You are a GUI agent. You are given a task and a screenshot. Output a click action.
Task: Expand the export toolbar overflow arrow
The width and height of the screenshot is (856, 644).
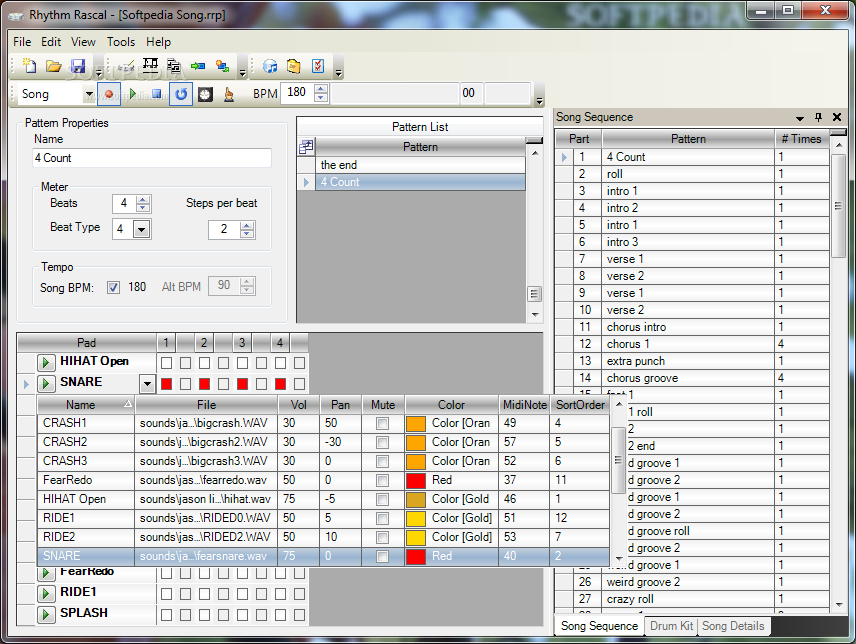coord(338,71)
